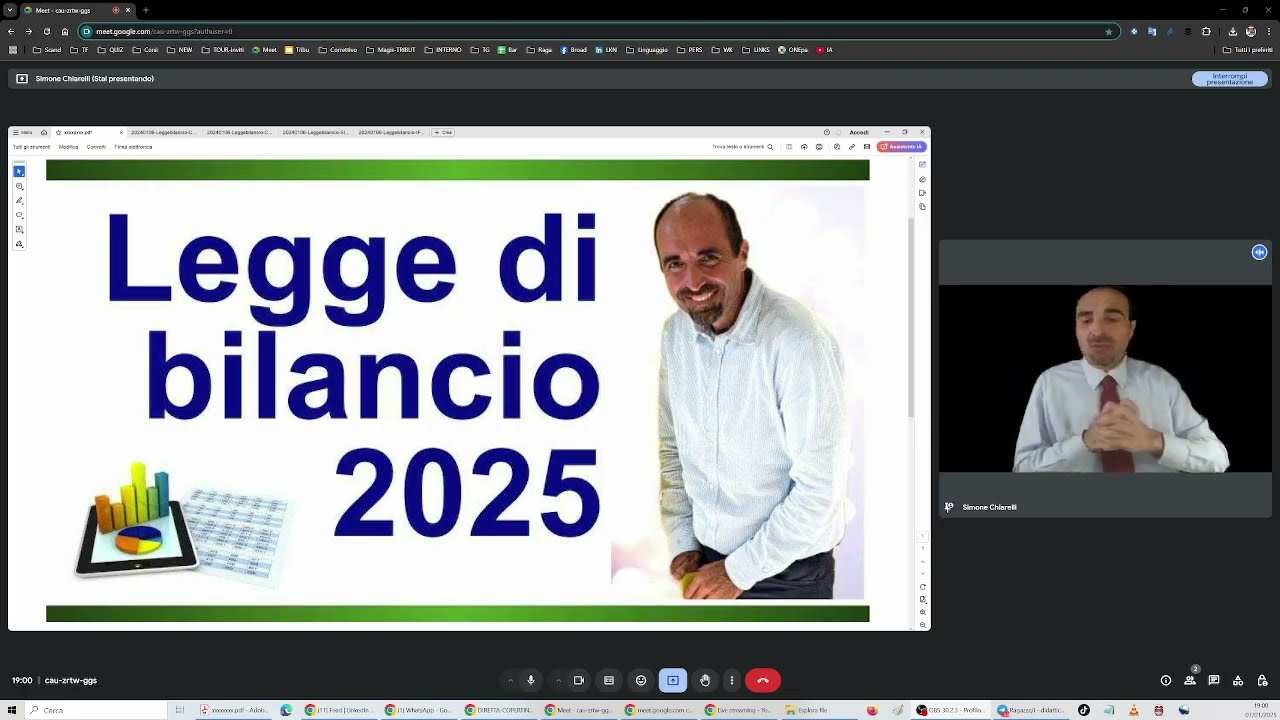Mute the microphone in Meet controls
The image size is (1280, 720).
(x=531, y=680)
